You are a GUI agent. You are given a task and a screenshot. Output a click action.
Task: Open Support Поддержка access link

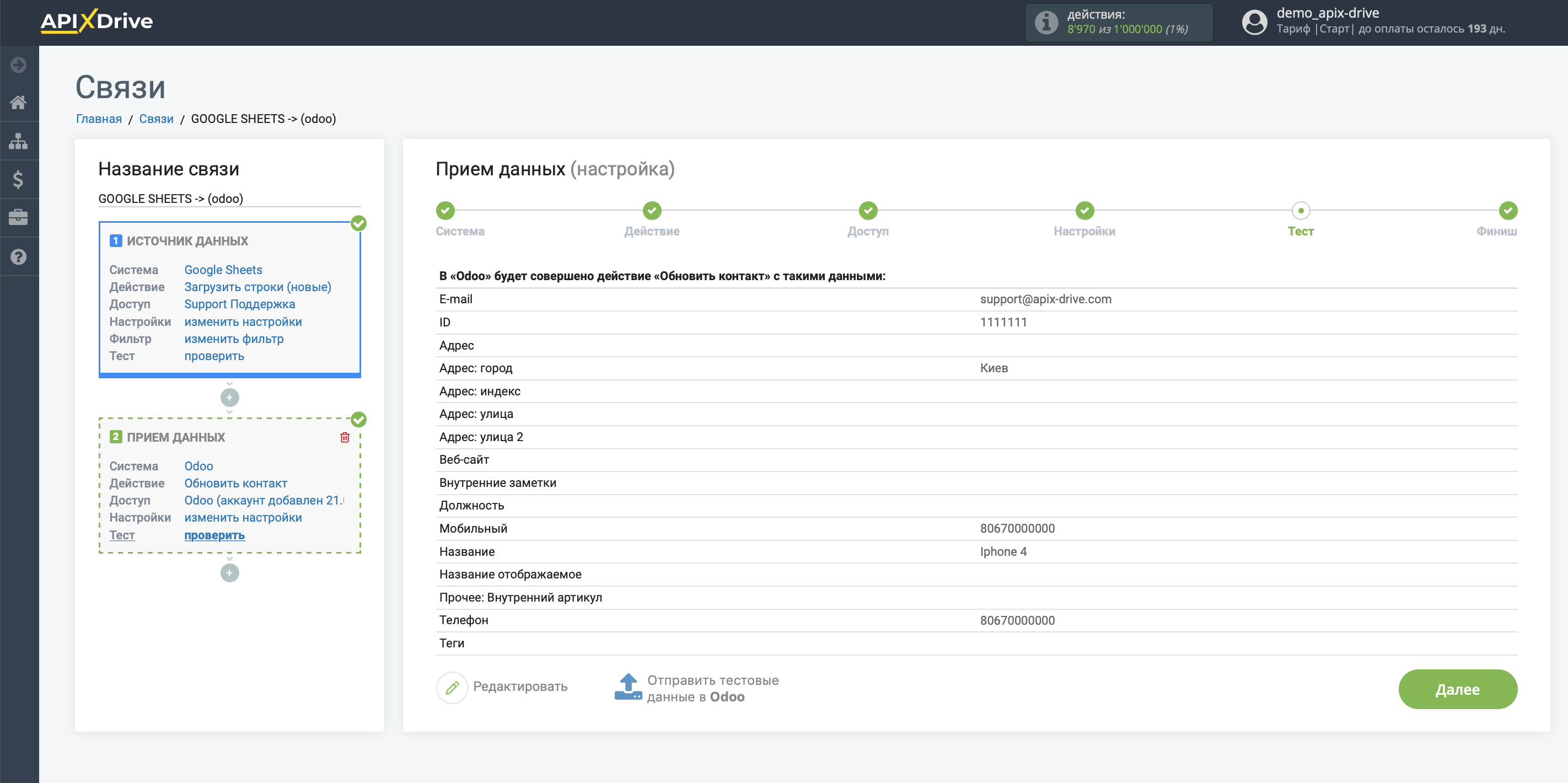point(239,304)
